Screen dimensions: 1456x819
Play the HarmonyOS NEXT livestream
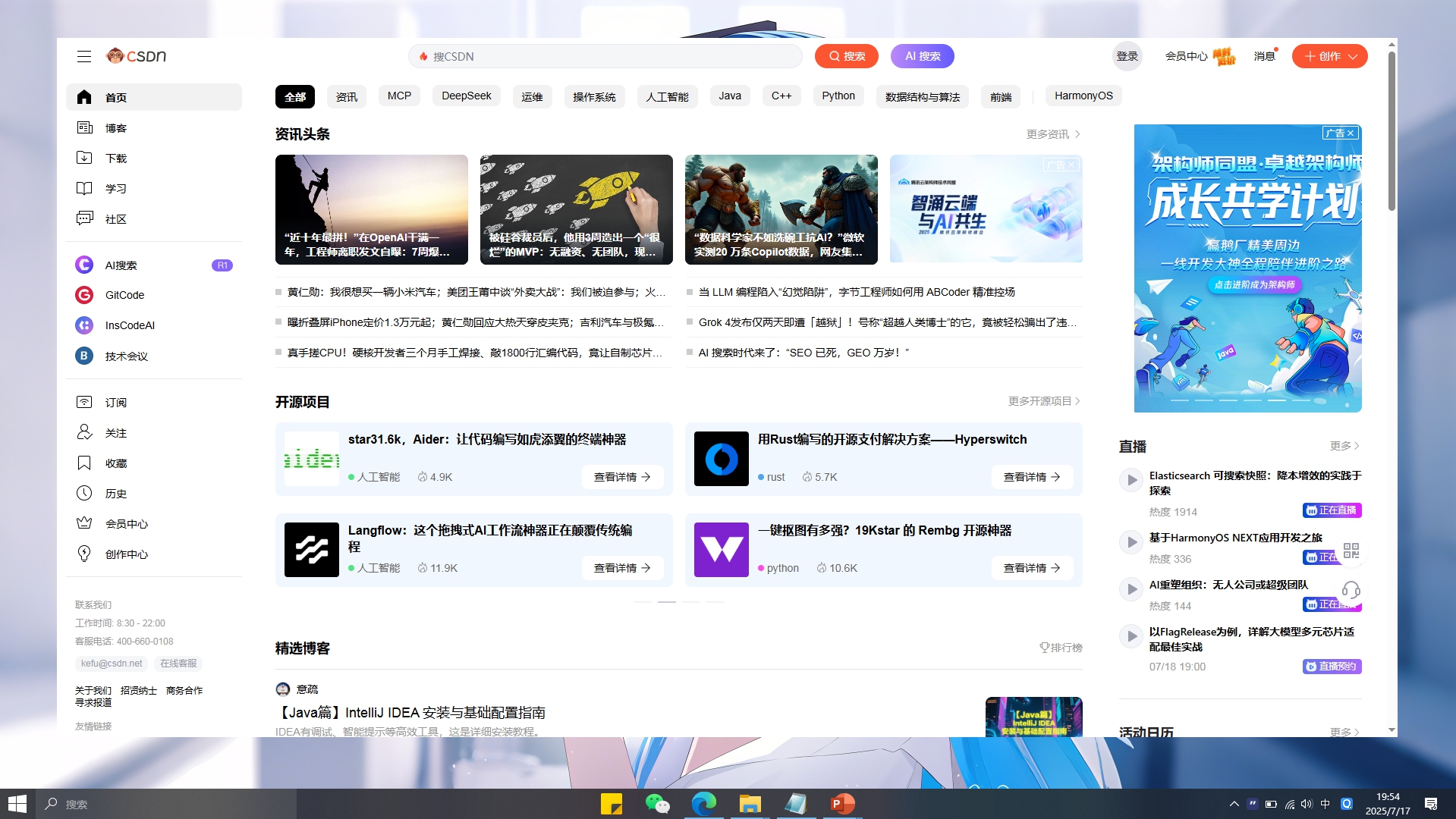(x=1131, y=542)
